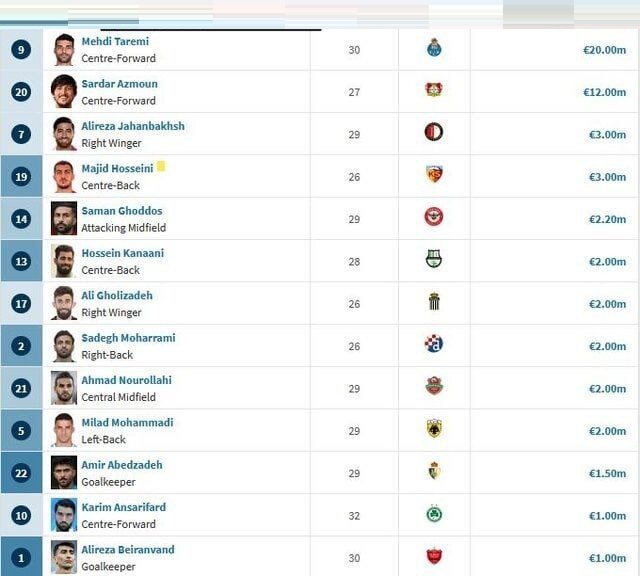Click Persepolis crest in Alireza Beiranvand row
The image size is (640, 576).
click(x=434, y=556)
